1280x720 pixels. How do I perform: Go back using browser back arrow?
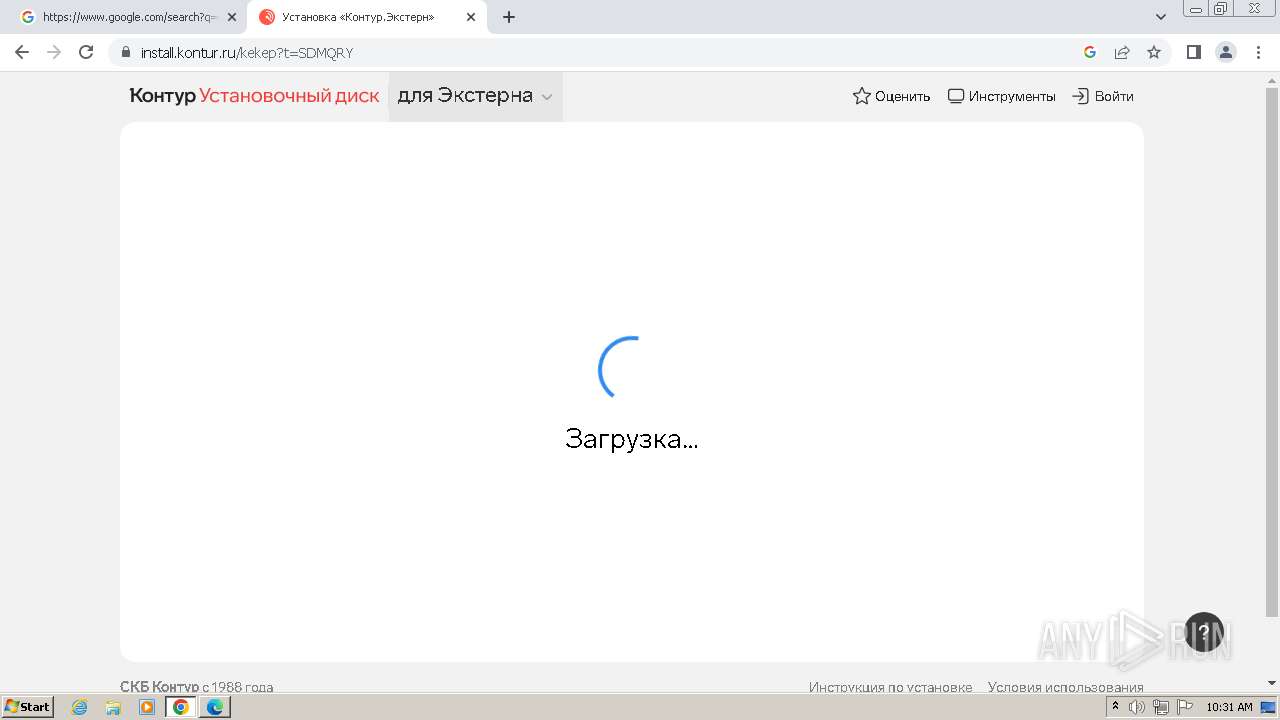tap(22, 52)
